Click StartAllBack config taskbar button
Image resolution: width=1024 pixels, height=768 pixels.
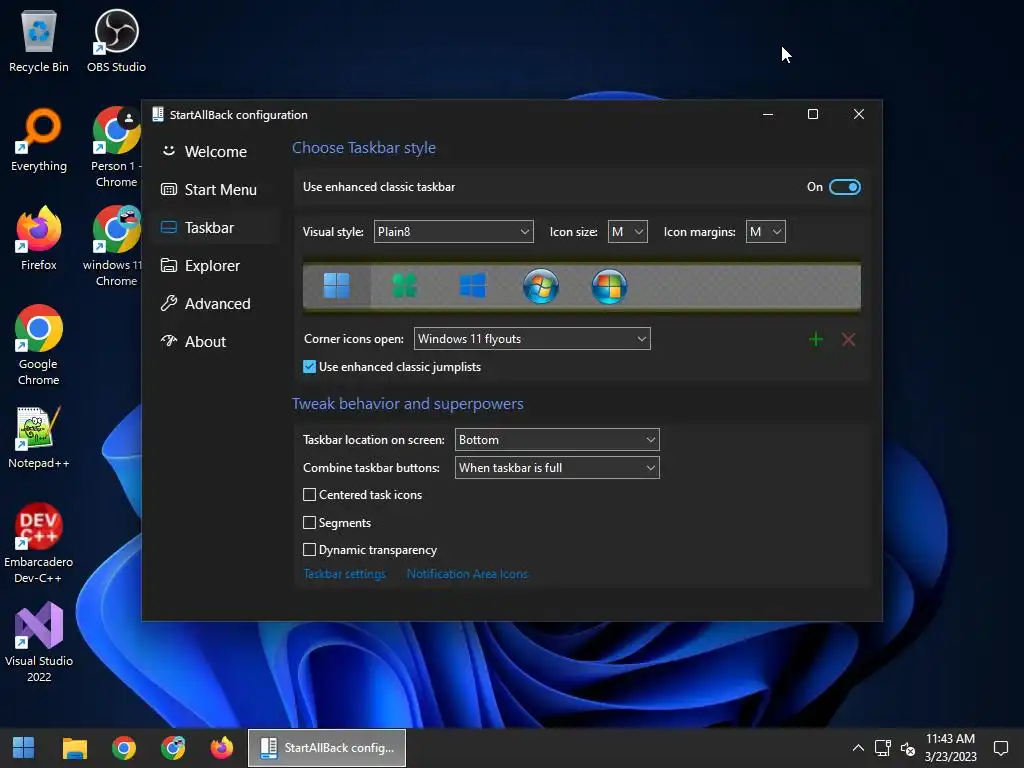pyautogui.click(x=327, y=748)
